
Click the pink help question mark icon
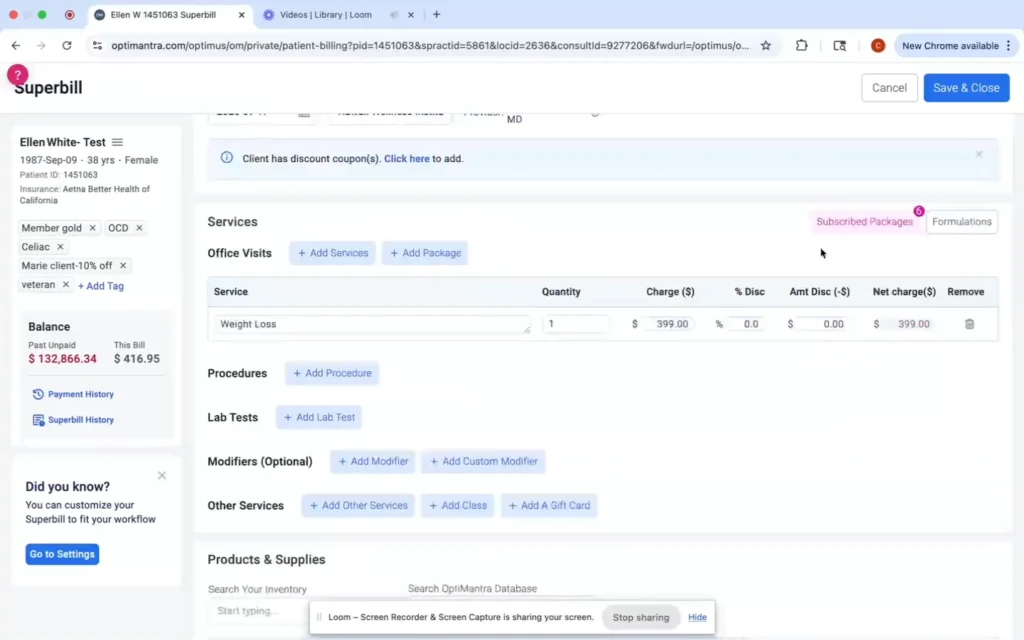pyautogui.click(x=18, y=74)
